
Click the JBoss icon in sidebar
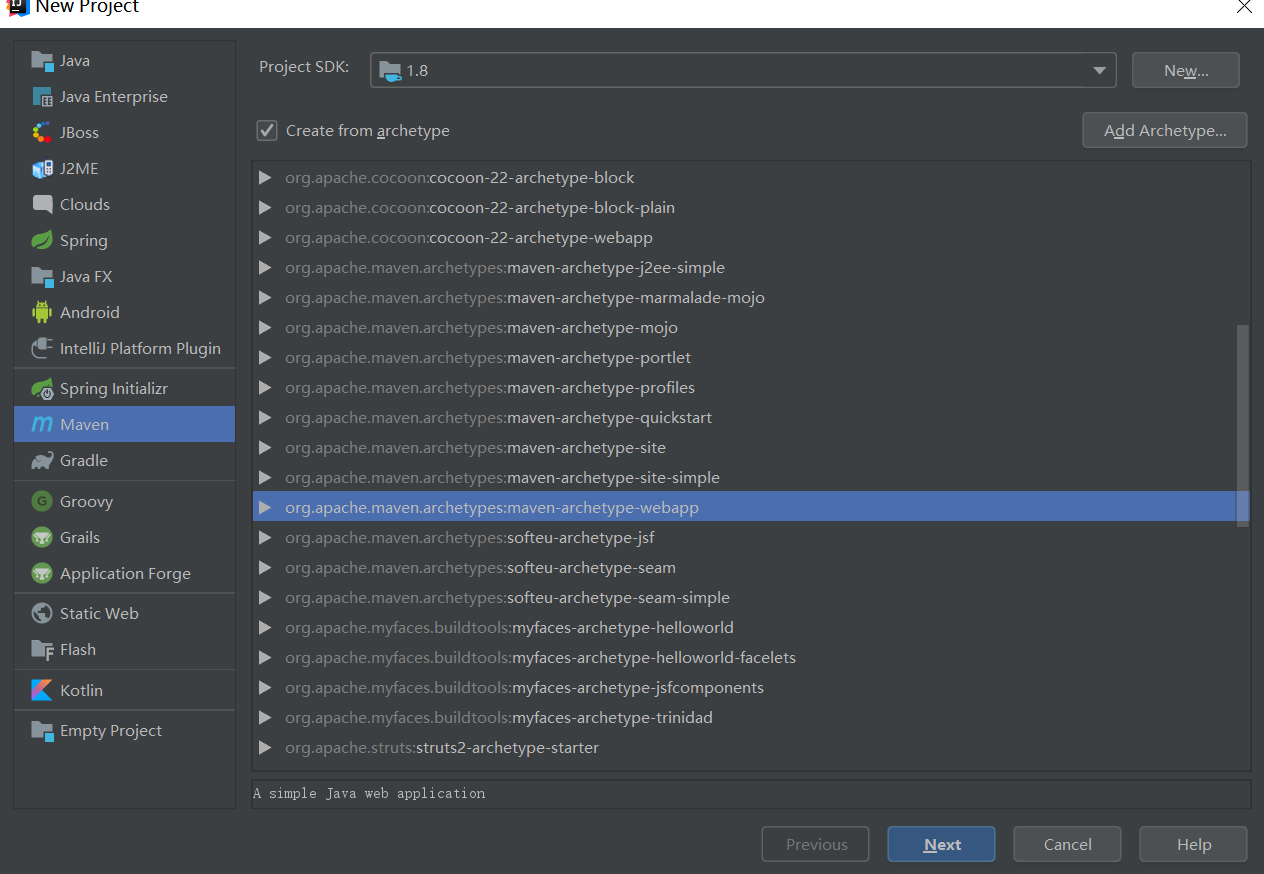coord(42,132)
